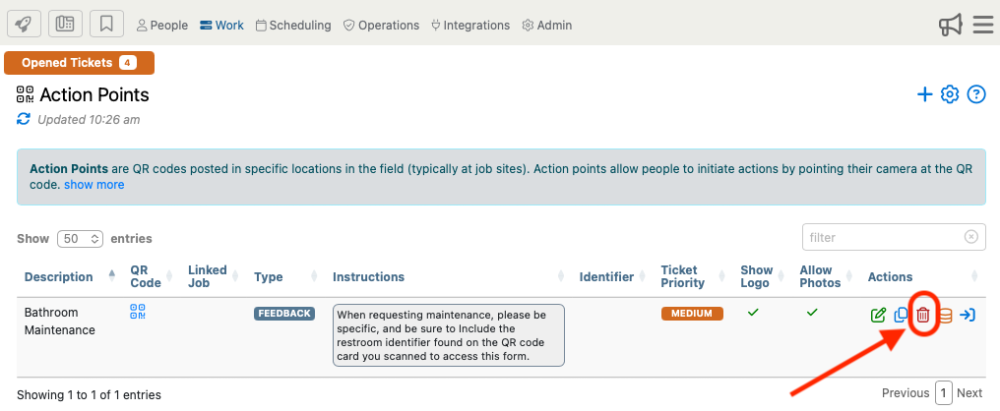The height and width of the screenshot is (411, 1000).
Task: Open Action Points settings gear
Action: 950,95
